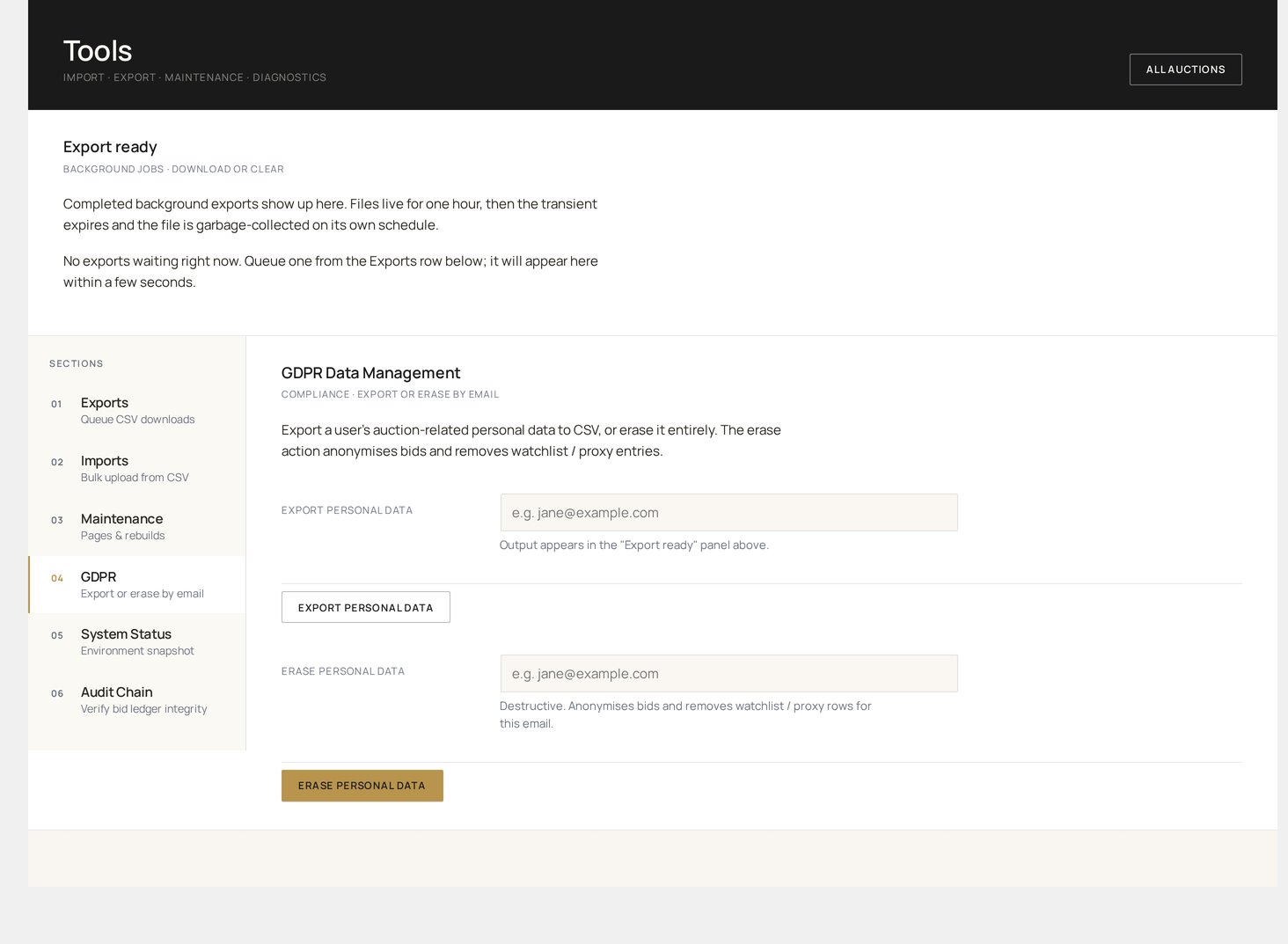
Task: Click the 'SECTIONS' sidebar label
Action: point(77,363)
